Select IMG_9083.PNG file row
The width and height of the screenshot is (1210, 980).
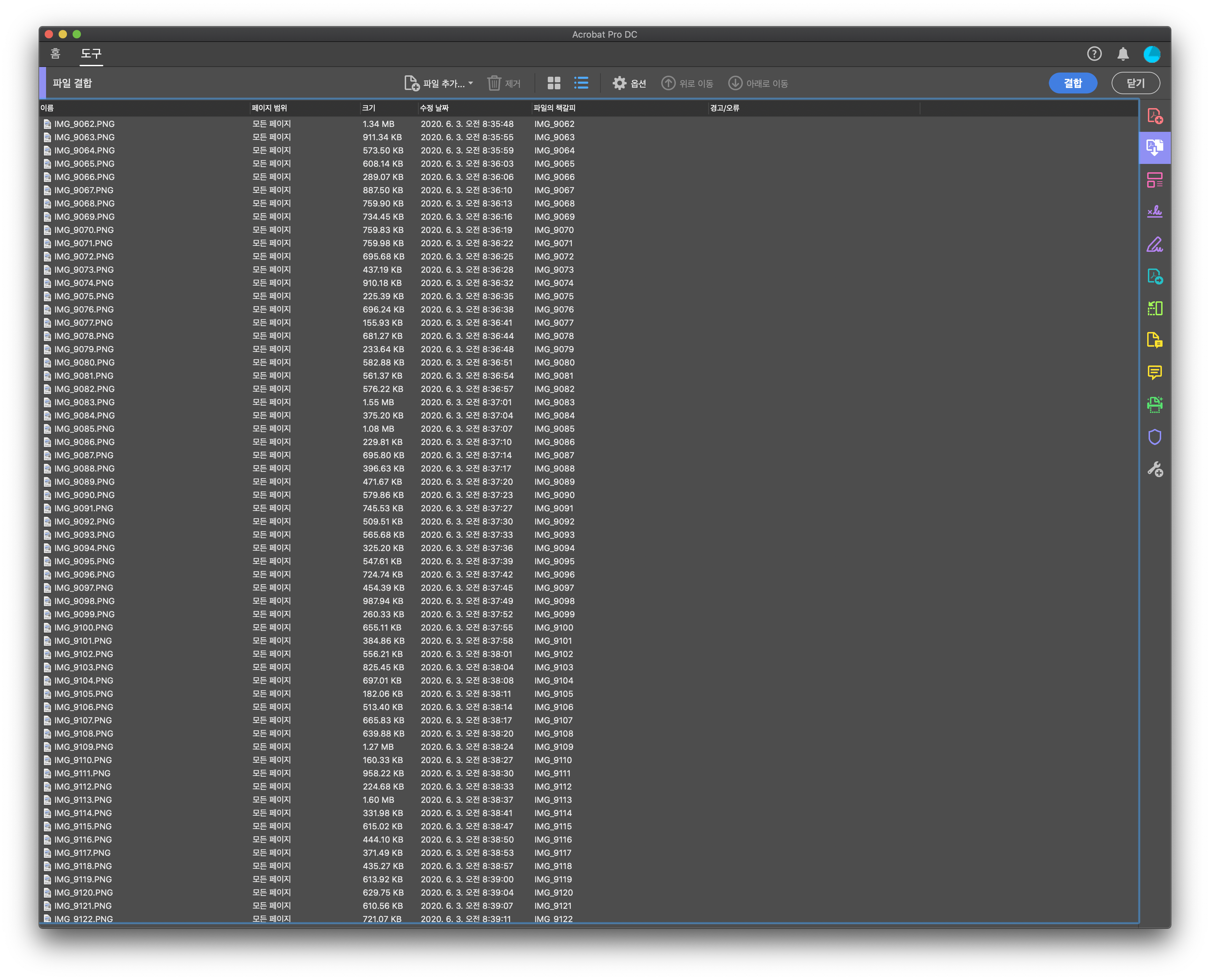[x=85, y=402]
